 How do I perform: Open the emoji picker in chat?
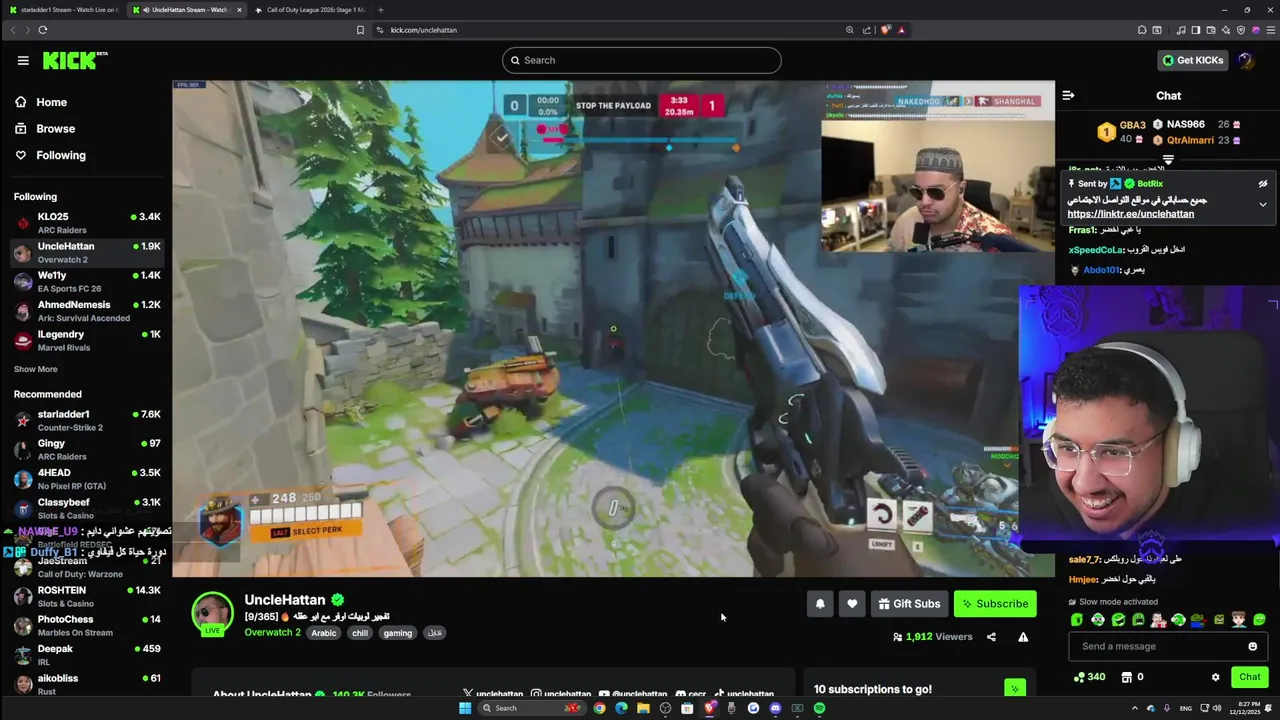[x=1253, y=646]
